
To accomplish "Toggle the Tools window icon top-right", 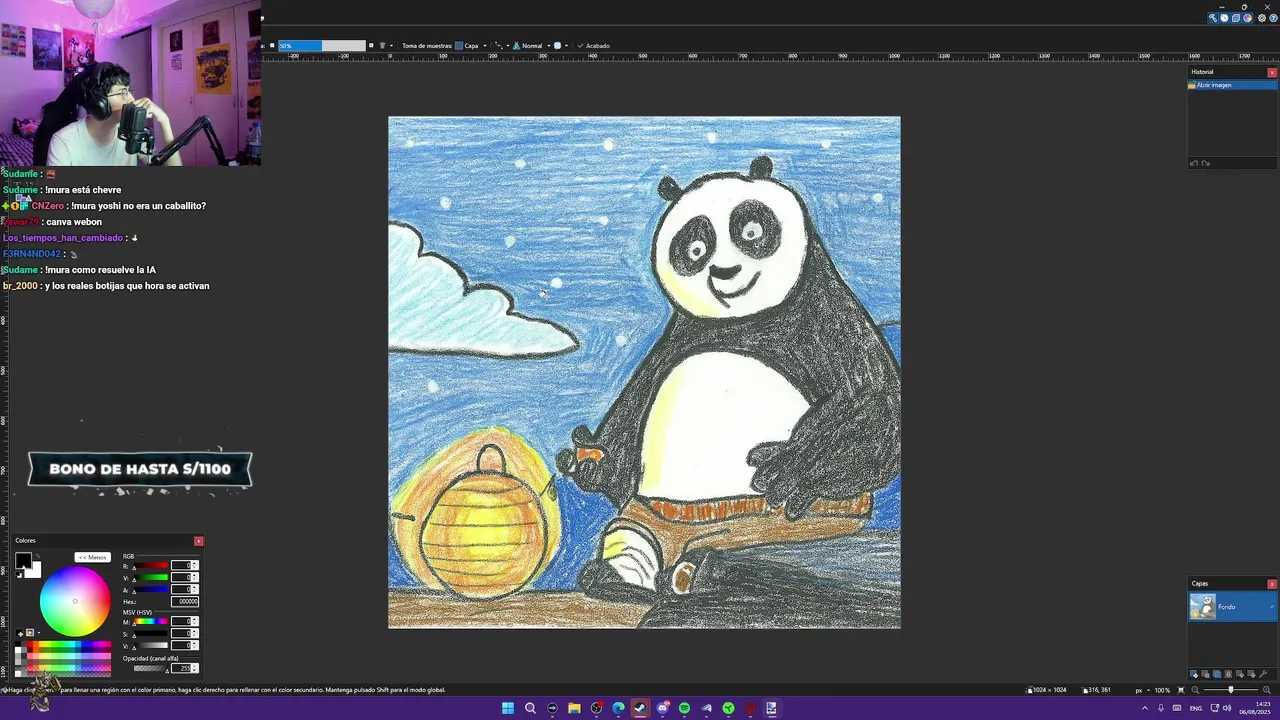I will pos(1213,18).
